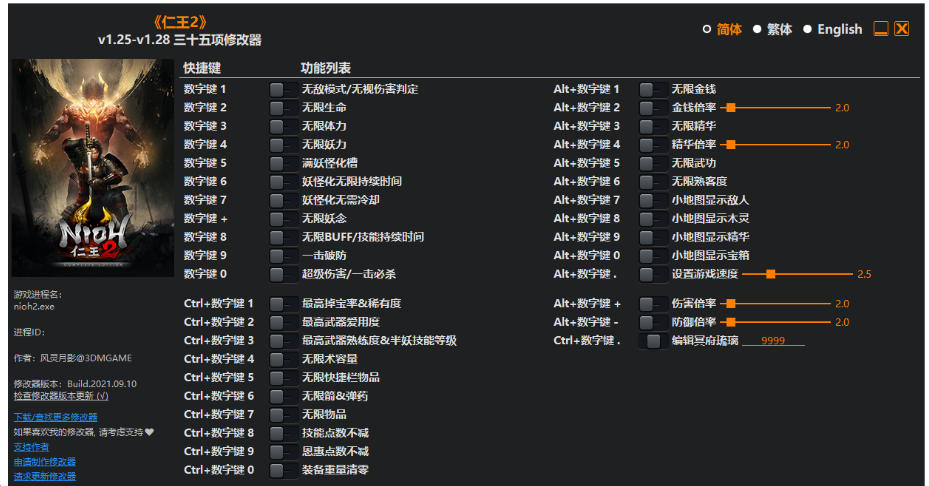Viewport: 929px width, 486px height.
Task: Switch language to English
Action: click(x=832, y=29)
